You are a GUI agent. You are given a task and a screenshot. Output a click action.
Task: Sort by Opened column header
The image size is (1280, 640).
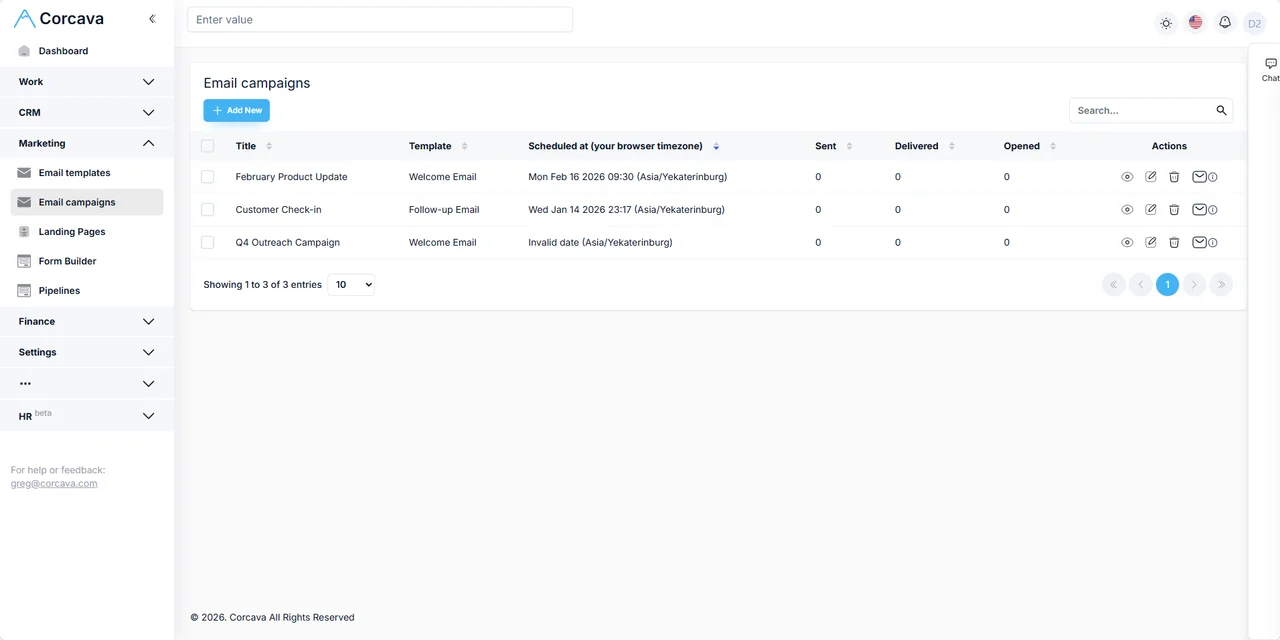tap(1030, 146)
